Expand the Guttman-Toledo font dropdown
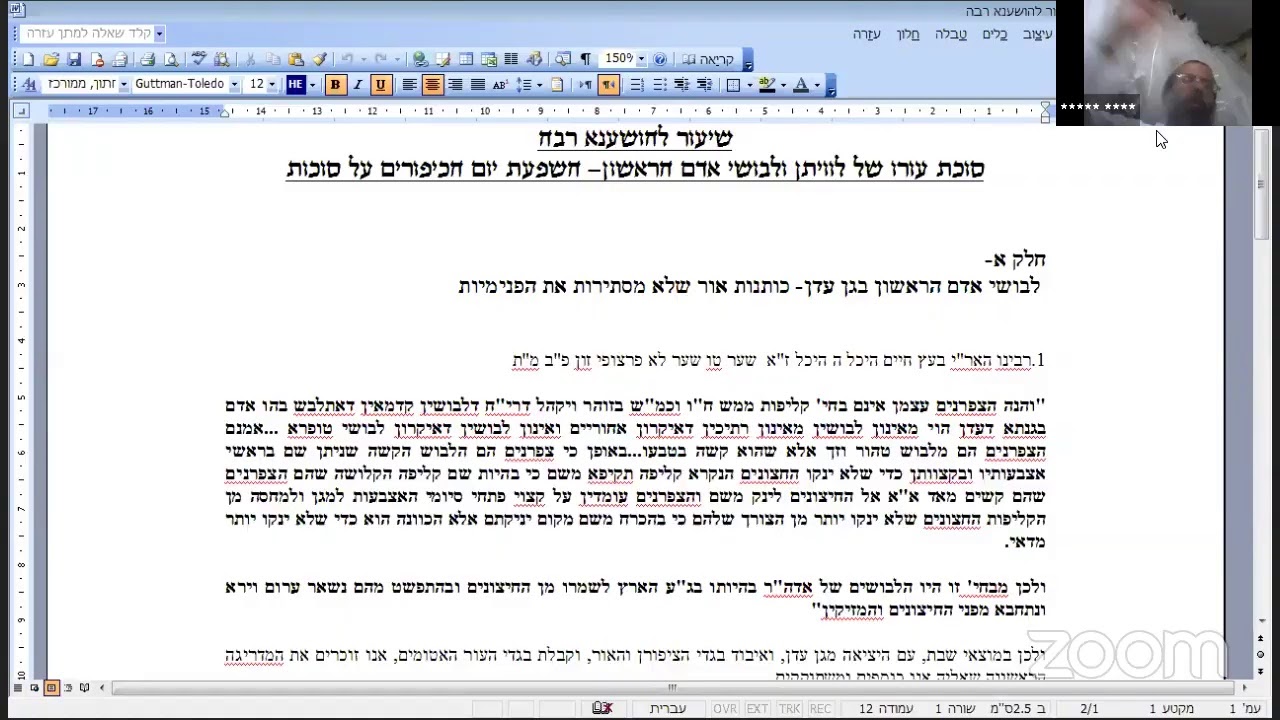Image resolution: width=1280 pixels, height=720 pixels. pos(234,85)
